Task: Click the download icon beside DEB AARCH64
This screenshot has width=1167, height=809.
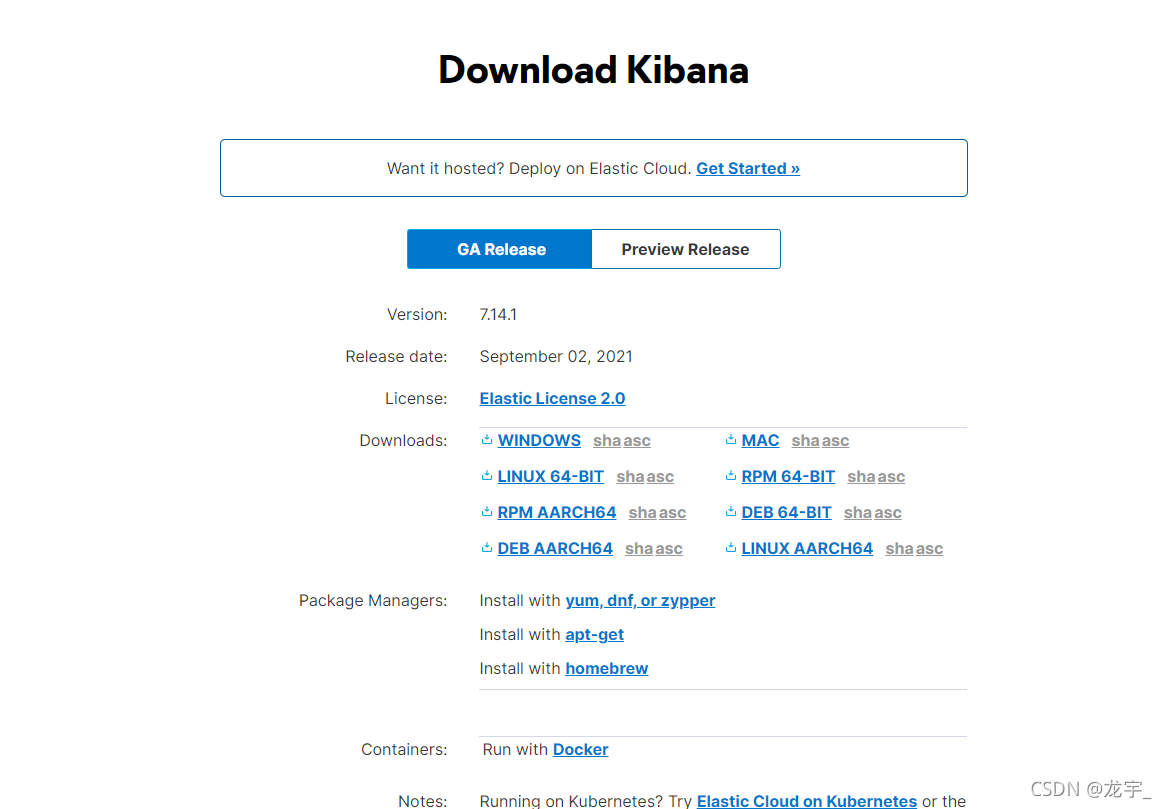Action: (487, 548)
